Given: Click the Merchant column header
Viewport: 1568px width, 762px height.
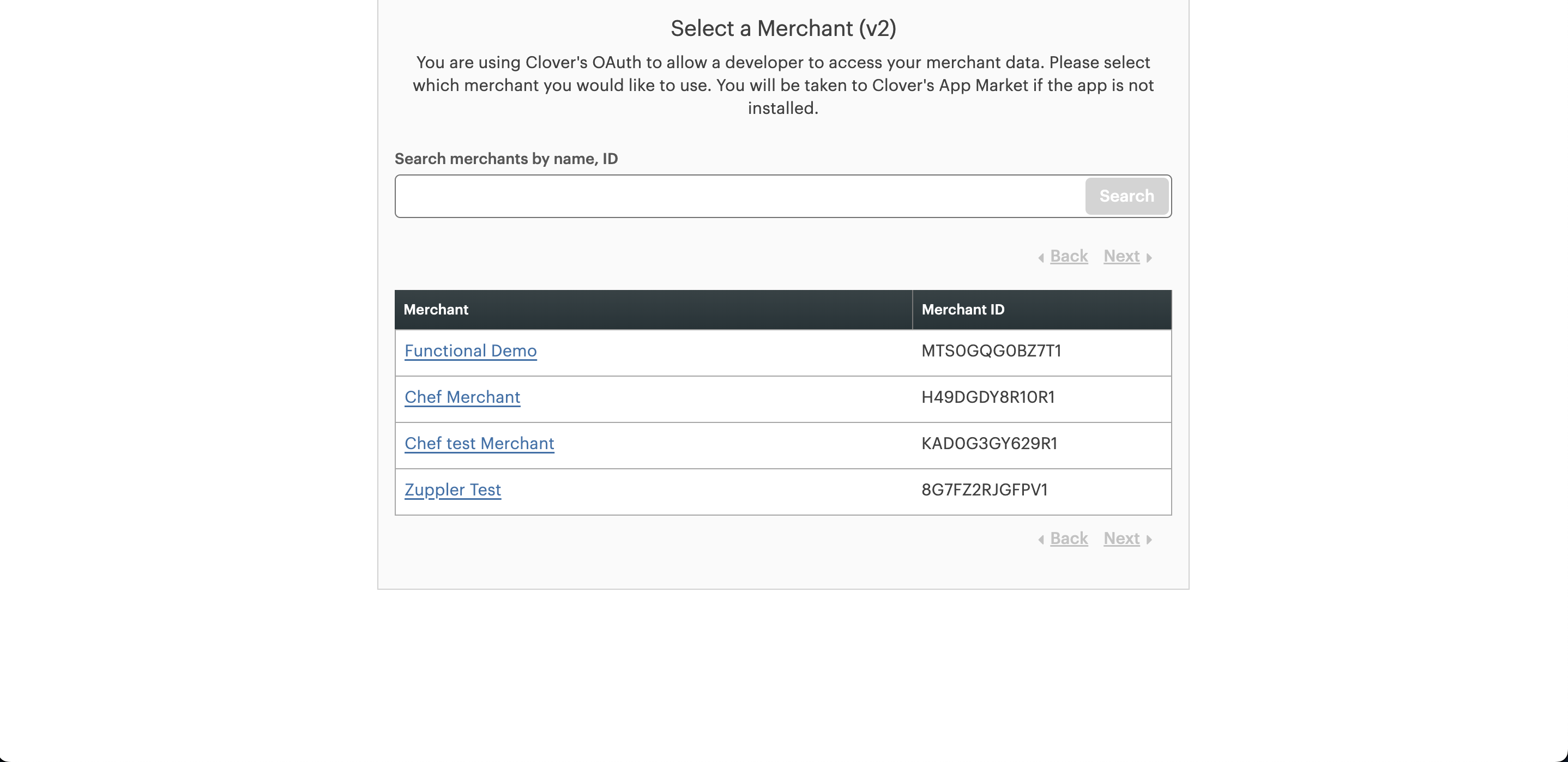Looking at the screenshot, I should click(x=436, y=309).
